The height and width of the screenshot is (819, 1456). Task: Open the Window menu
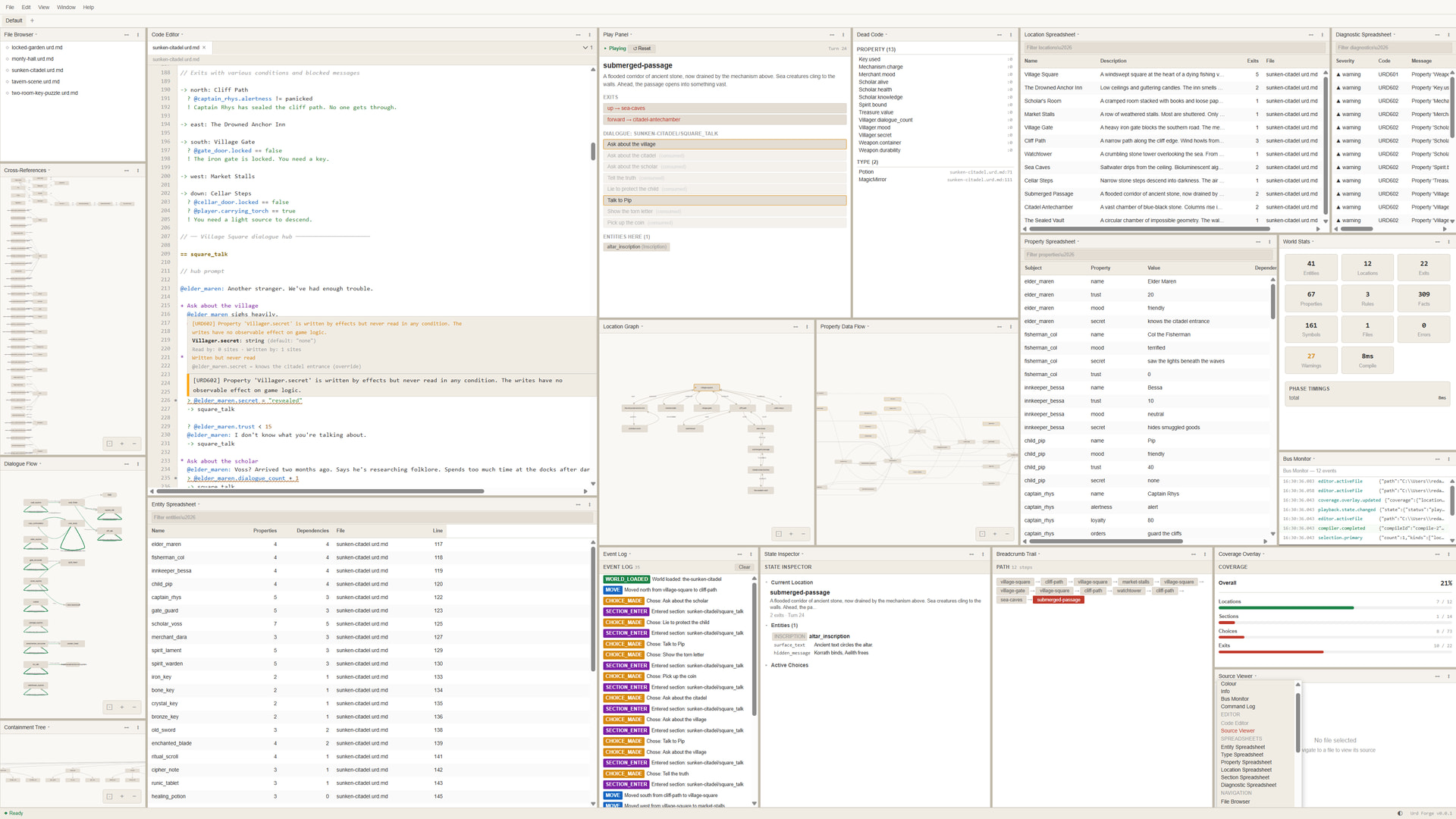tap(66, 7)
